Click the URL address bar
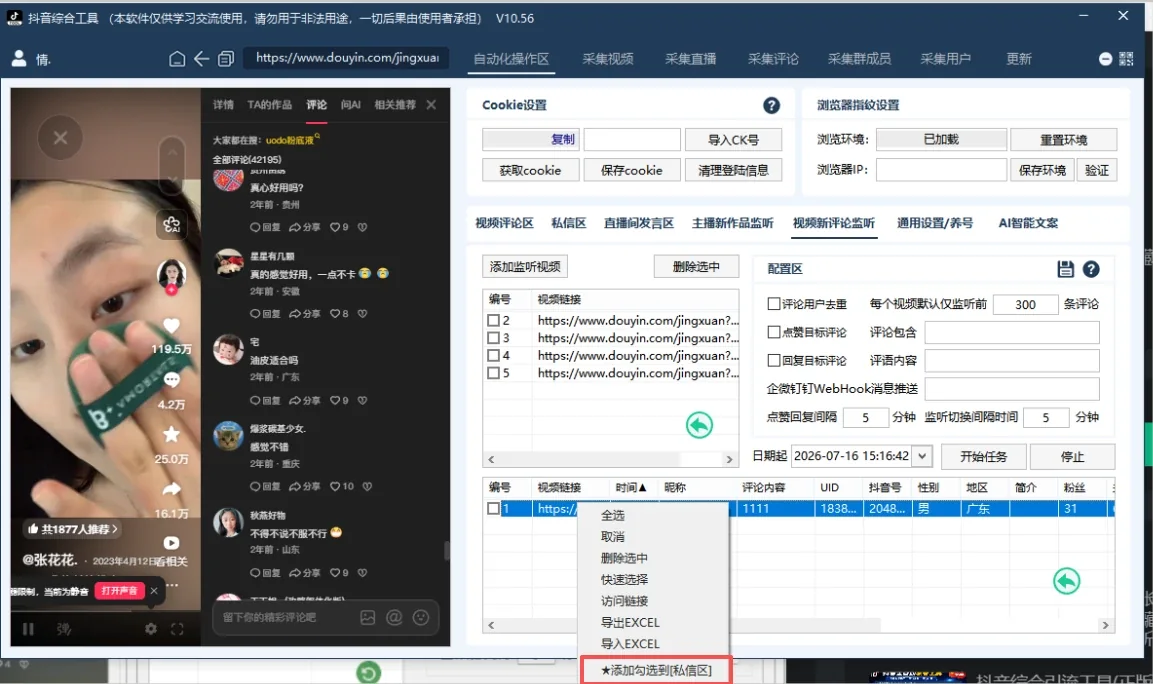1153x684 pixels. click(x=346, y=58)
